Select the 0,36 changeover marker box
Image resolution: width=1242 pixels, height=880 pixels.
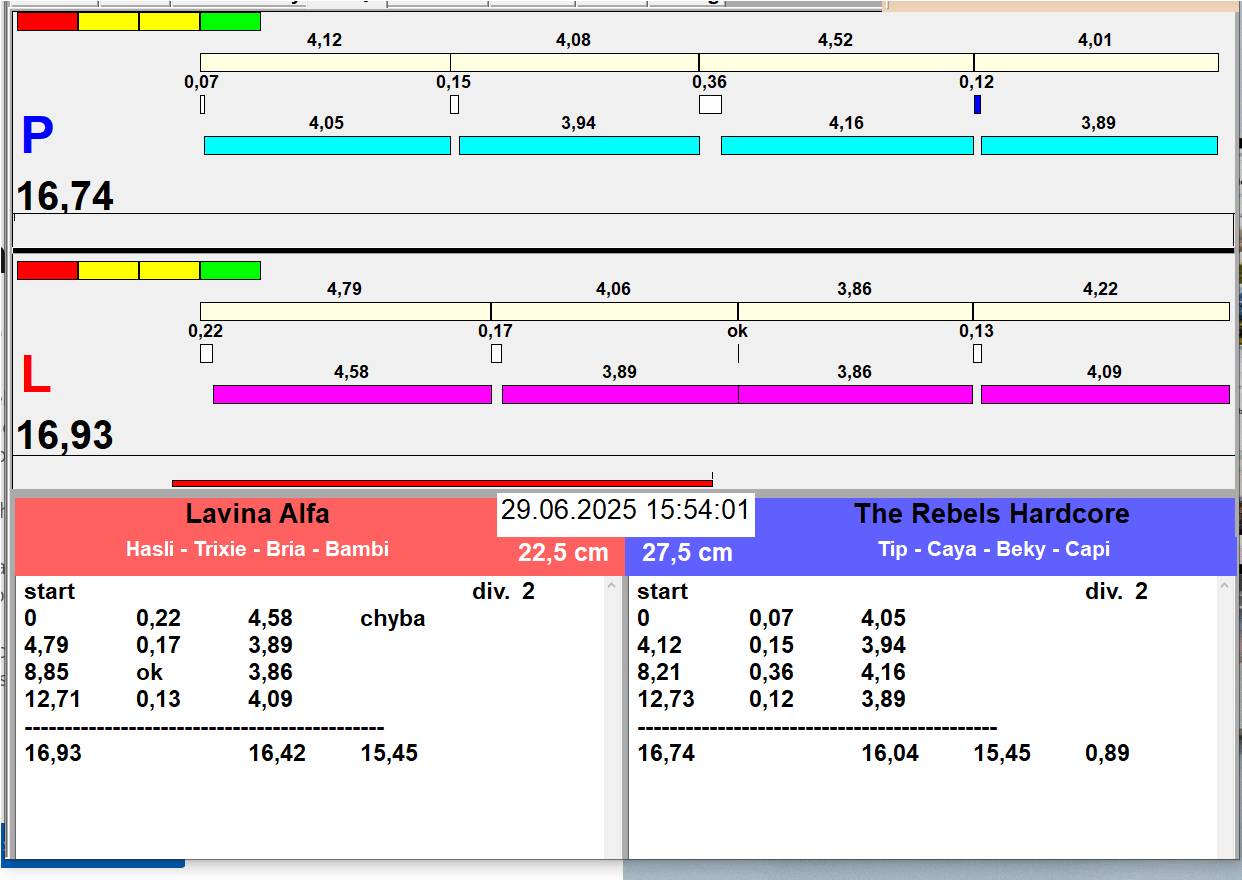click(x=710, y=104)
